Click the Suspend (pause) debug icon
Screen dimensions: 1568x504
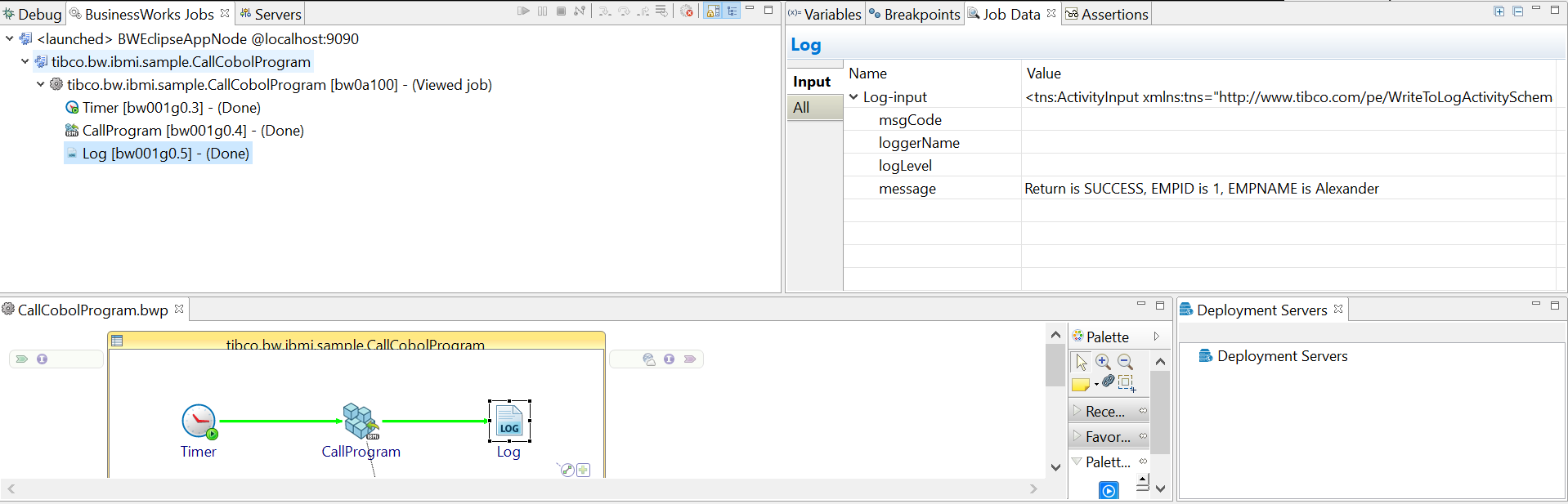point(543,11)
